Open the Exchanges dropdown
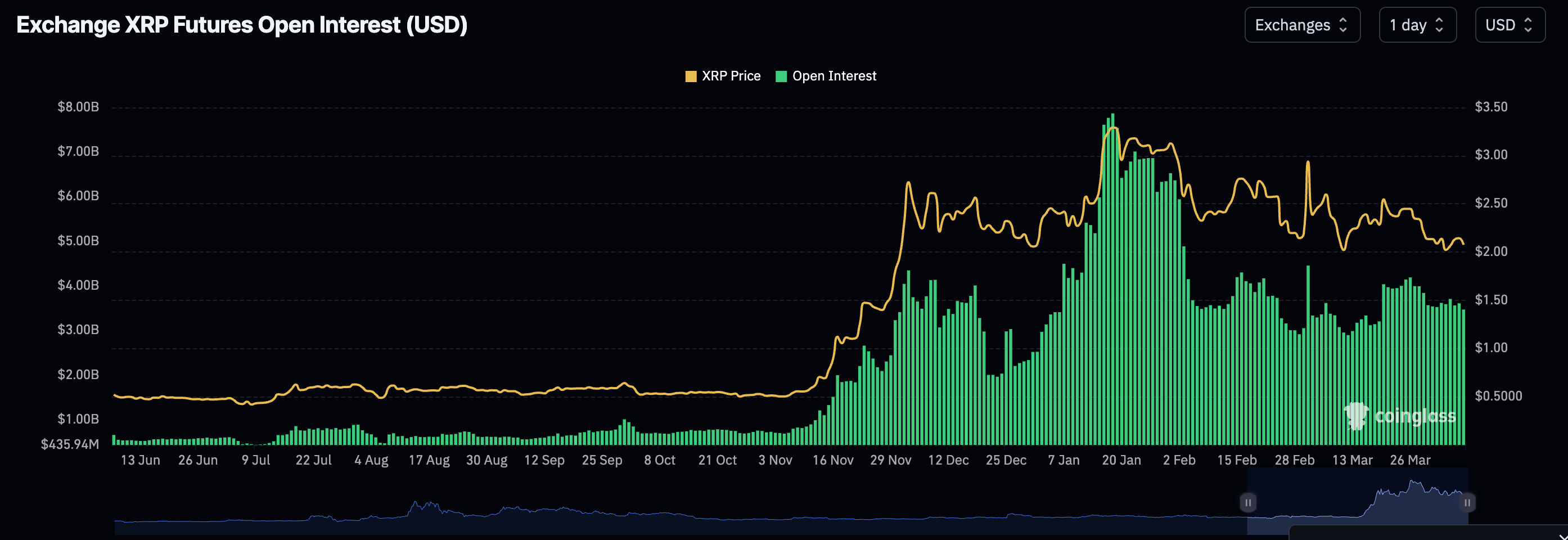This screenshot has height=540, width=1568. 1301,25
